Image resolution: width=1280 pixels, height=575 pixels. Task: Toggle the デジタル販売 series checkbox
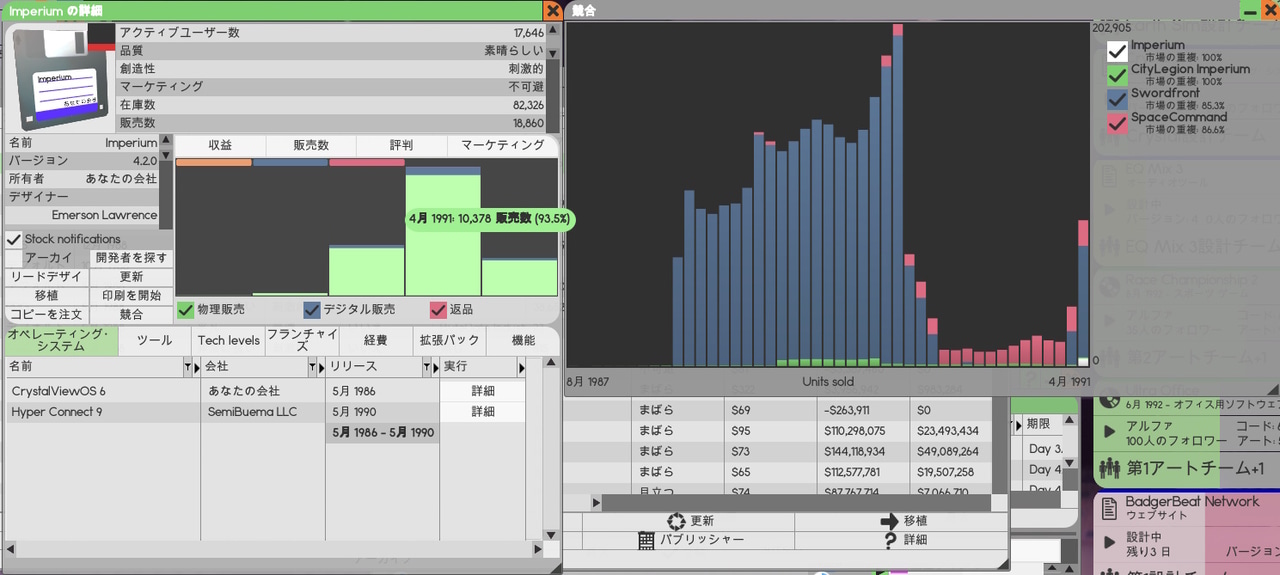pos(312,310)
